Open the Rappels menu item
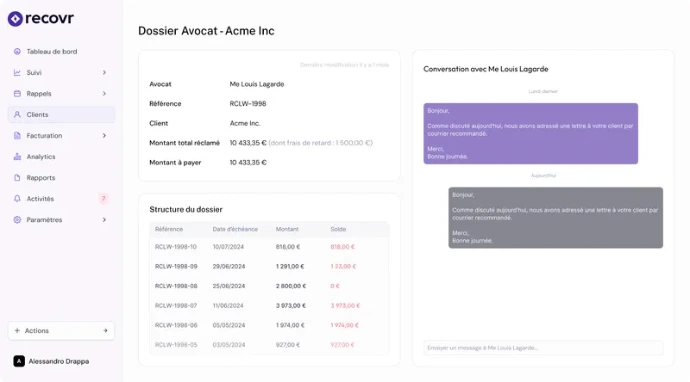 (61, 94)
